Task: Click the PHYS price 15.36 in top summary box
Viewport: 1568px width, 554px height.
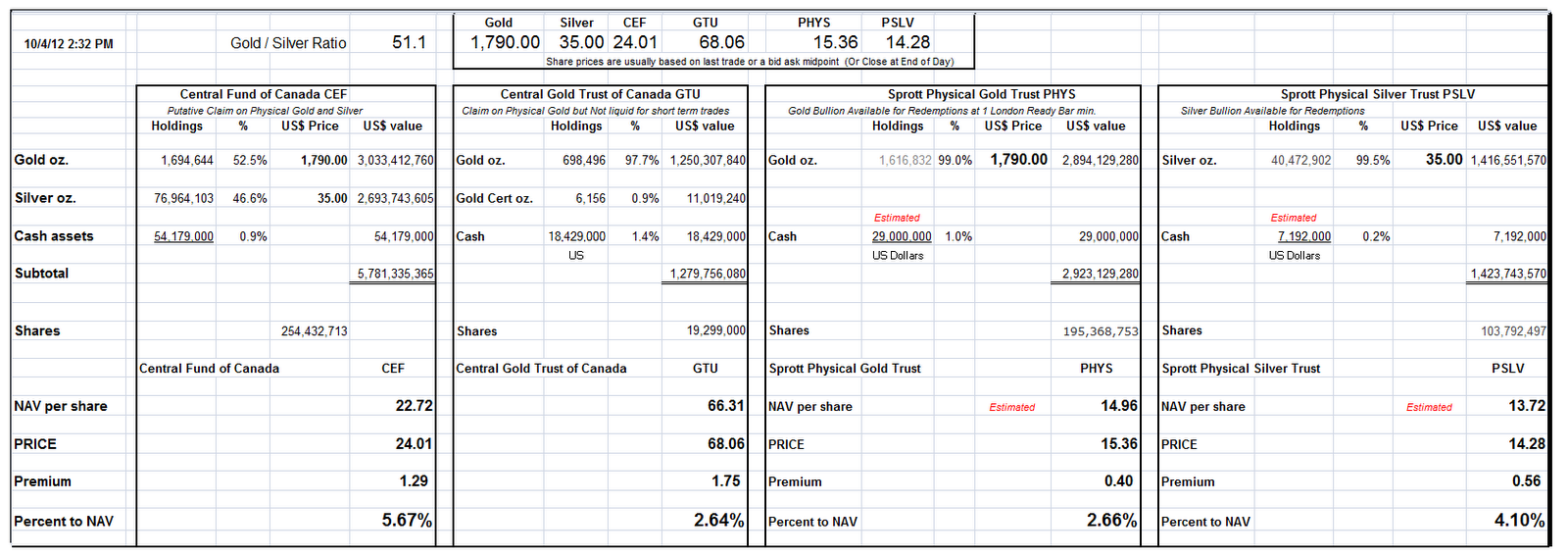Action: [835, 42]
